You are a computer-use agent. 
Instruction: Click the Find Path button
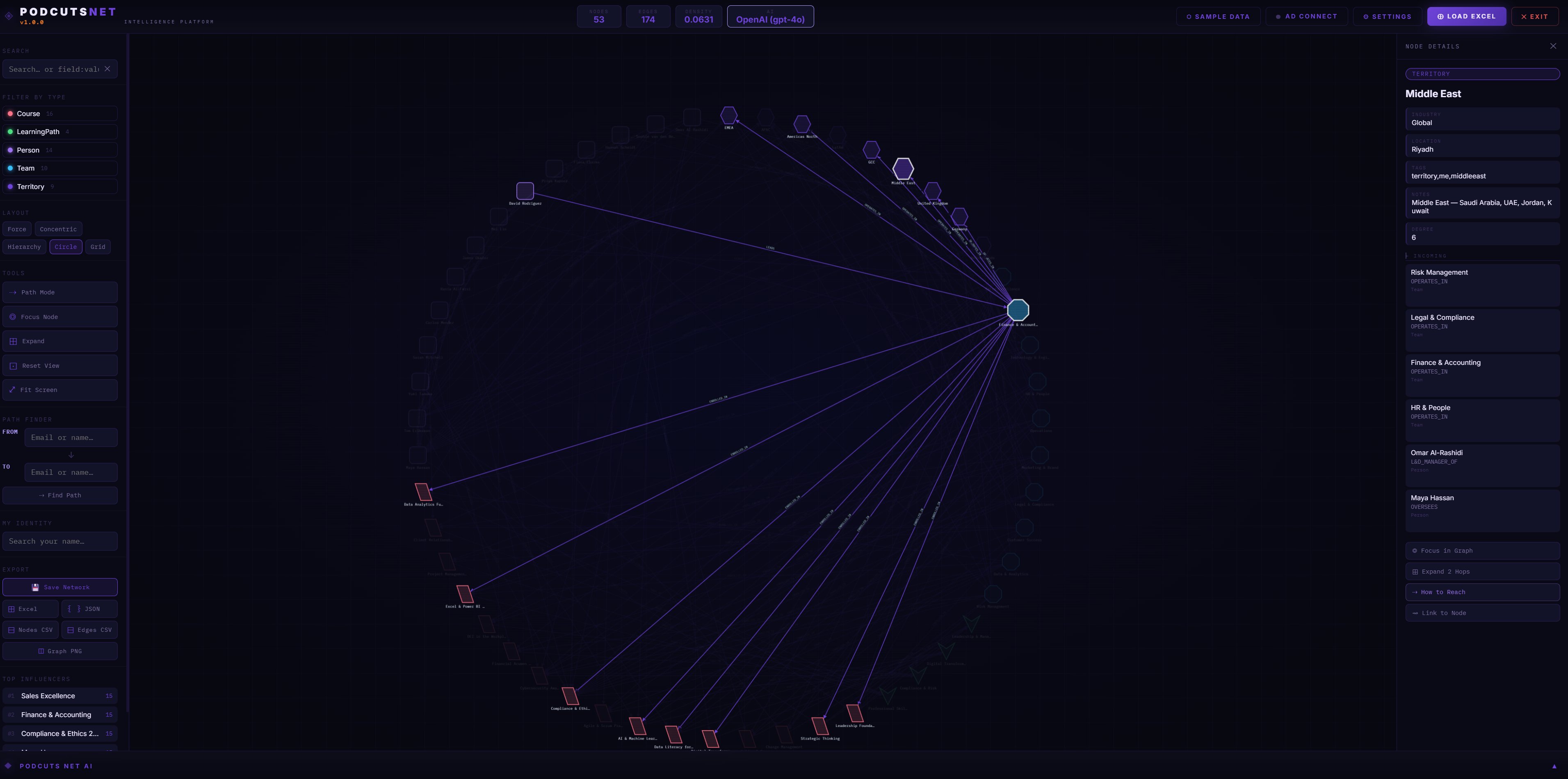point(59,495)
